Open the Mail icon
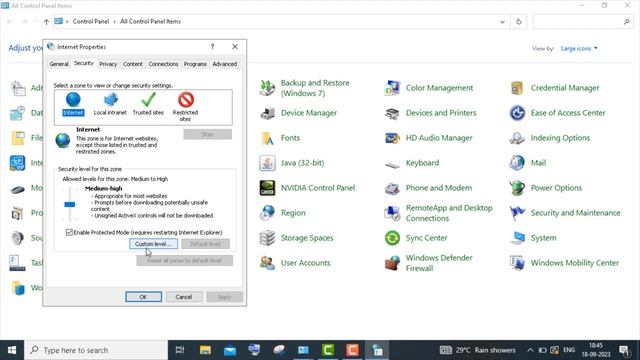The image size is (640, 360). pyautogui.click(x=517, y=163)
